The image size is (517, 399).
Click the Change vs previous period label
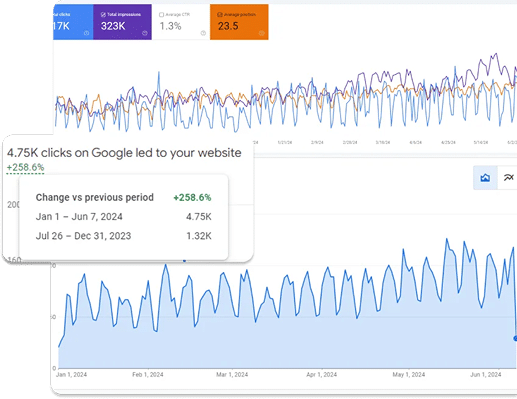coord(95,197)
